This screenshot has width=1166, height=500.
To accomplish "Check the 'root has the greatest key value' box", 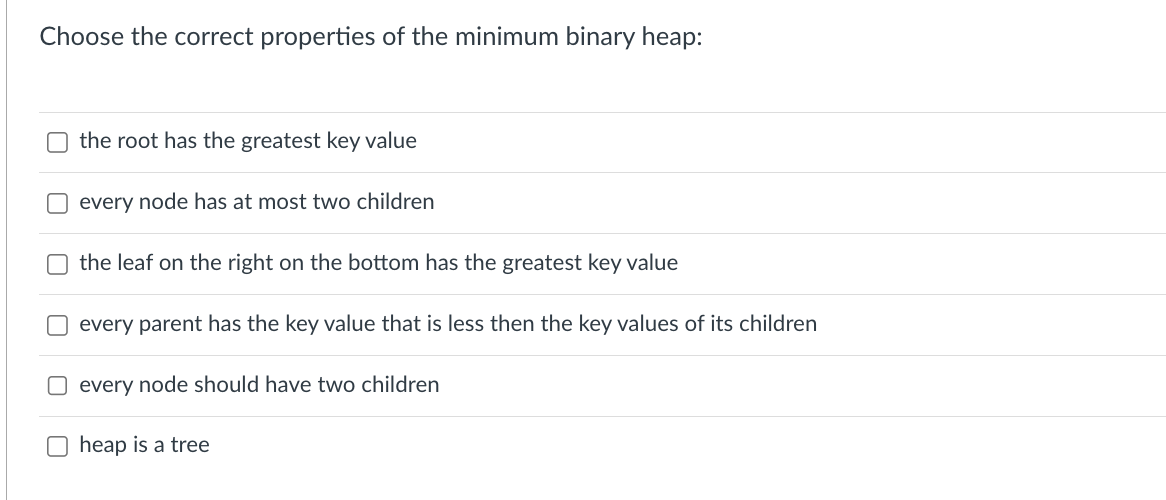I will tap(57, 142).
